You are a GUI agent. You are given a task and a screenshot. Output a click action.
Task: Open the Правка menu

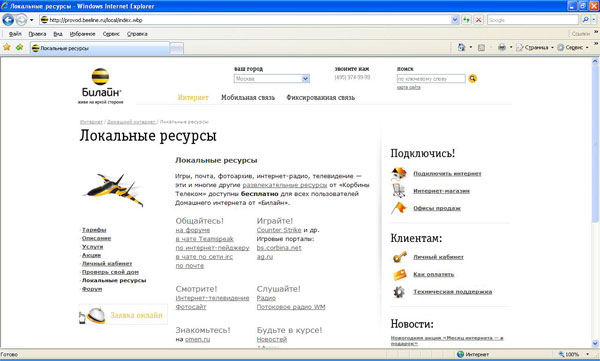tap(37, 34)
